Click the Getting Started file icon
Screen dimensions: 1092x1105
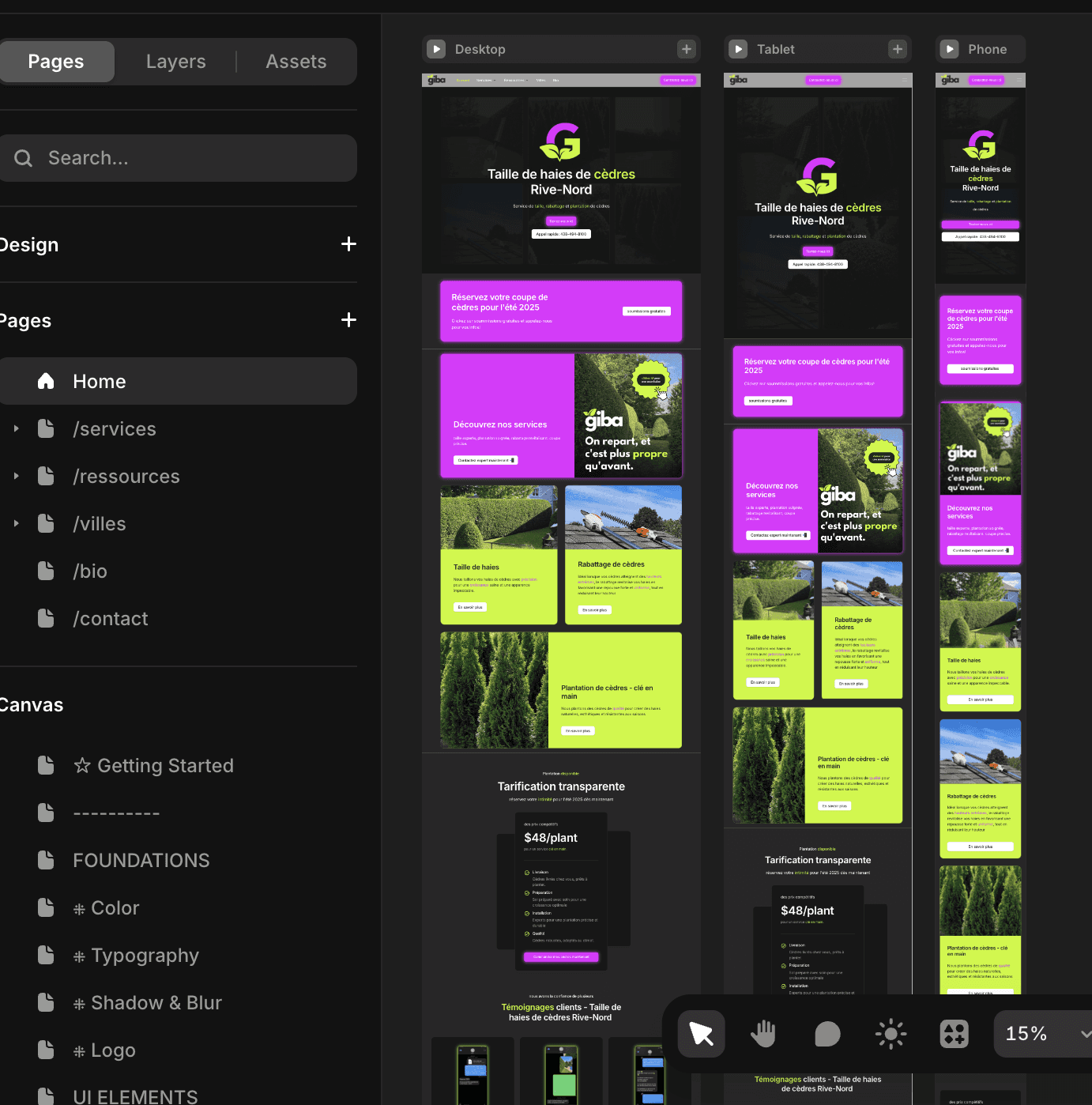[46, 765]
